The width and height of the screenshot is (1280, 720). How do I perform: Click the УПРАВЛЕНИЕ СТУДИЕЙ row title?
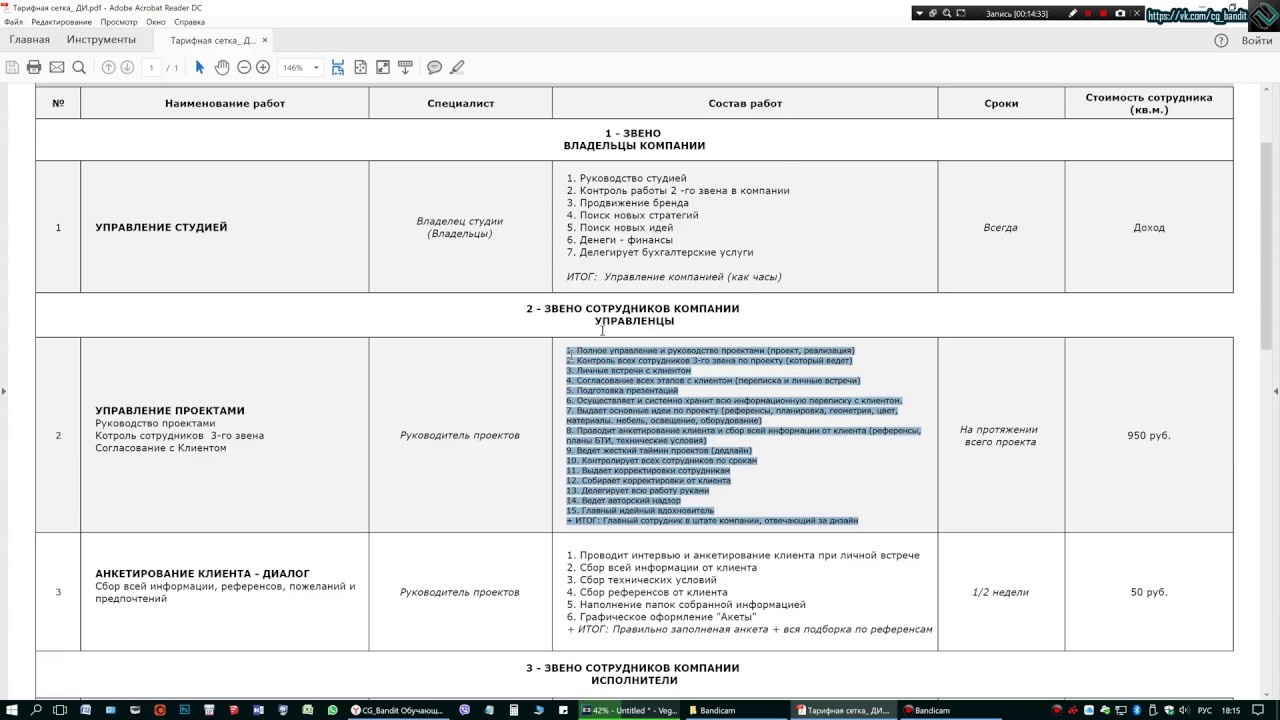click(161, 227)
